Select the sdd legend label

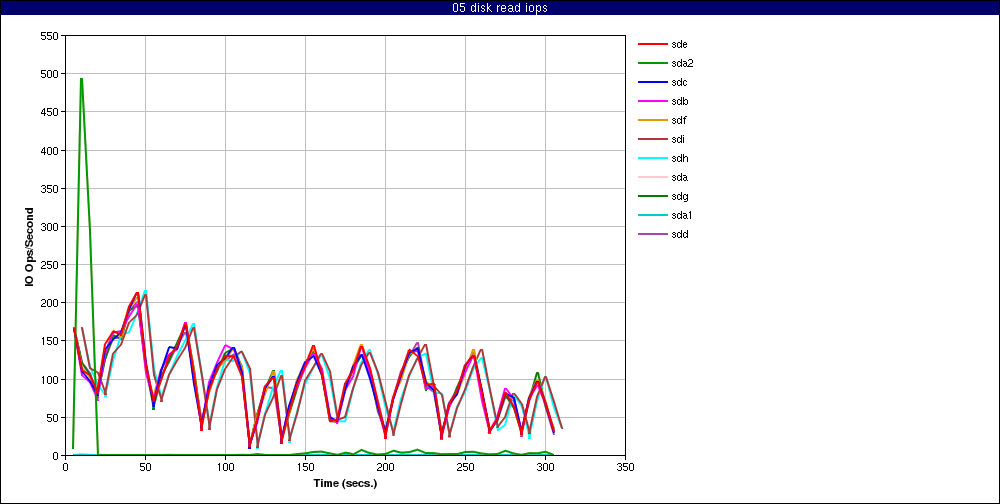679,234
